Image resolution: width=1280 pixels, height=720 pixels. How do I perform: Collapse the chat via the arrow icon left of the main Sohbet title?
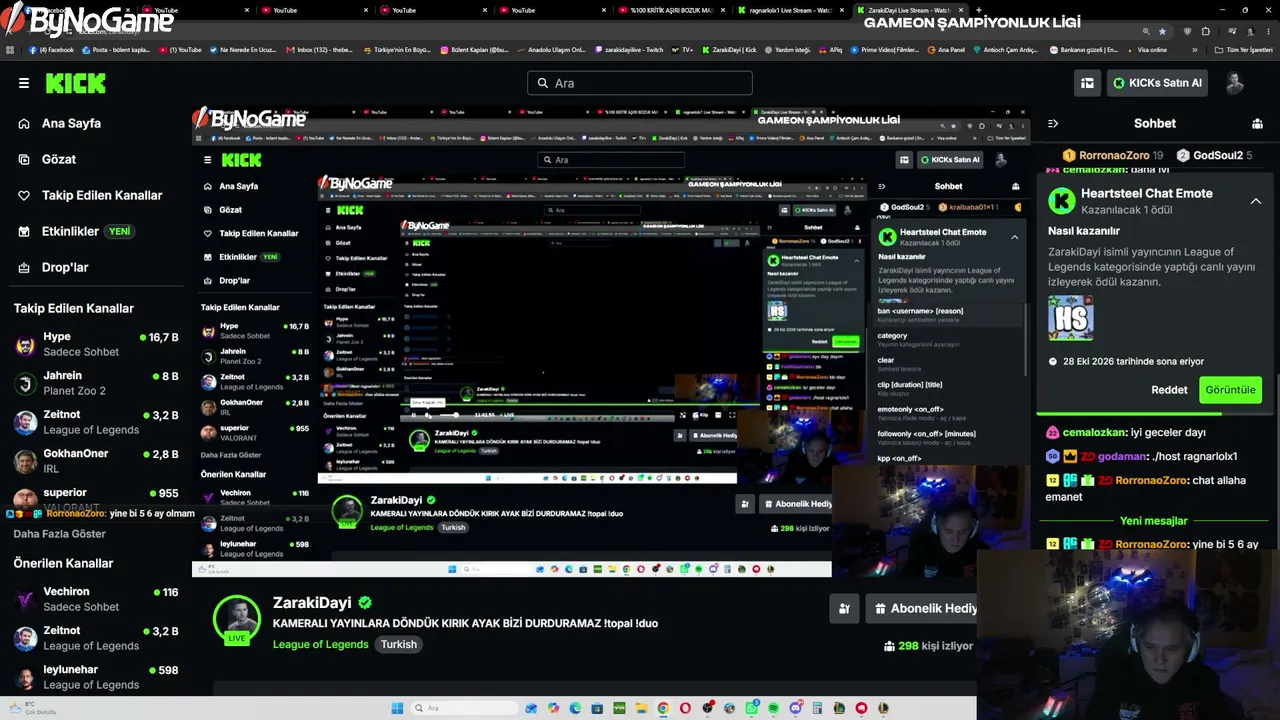coord(1053,124)
